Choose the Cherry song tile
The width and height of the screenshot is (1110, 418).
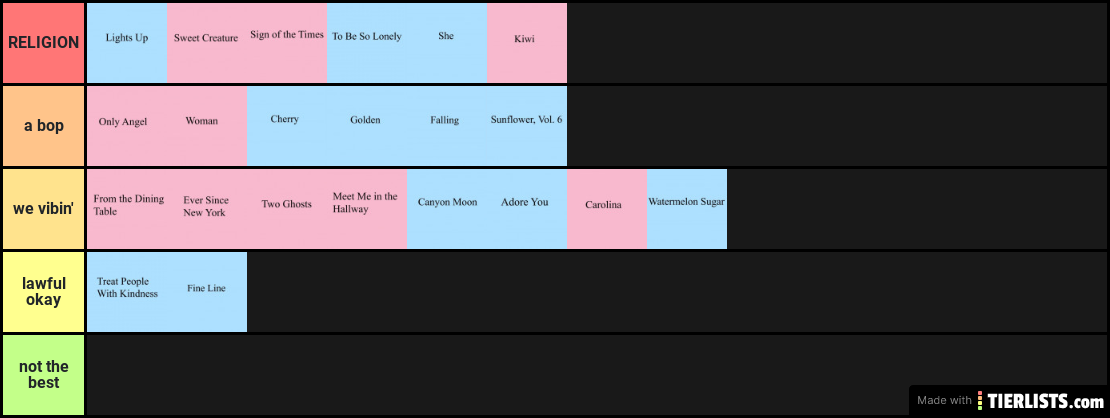pos(287,126)
